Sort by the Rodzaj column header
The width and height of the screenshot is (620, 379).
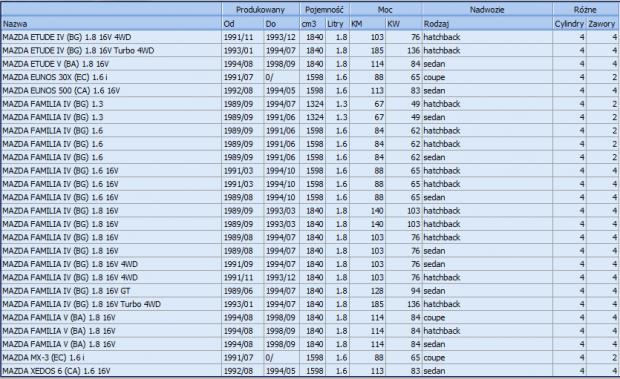click(x=488, y=24)
